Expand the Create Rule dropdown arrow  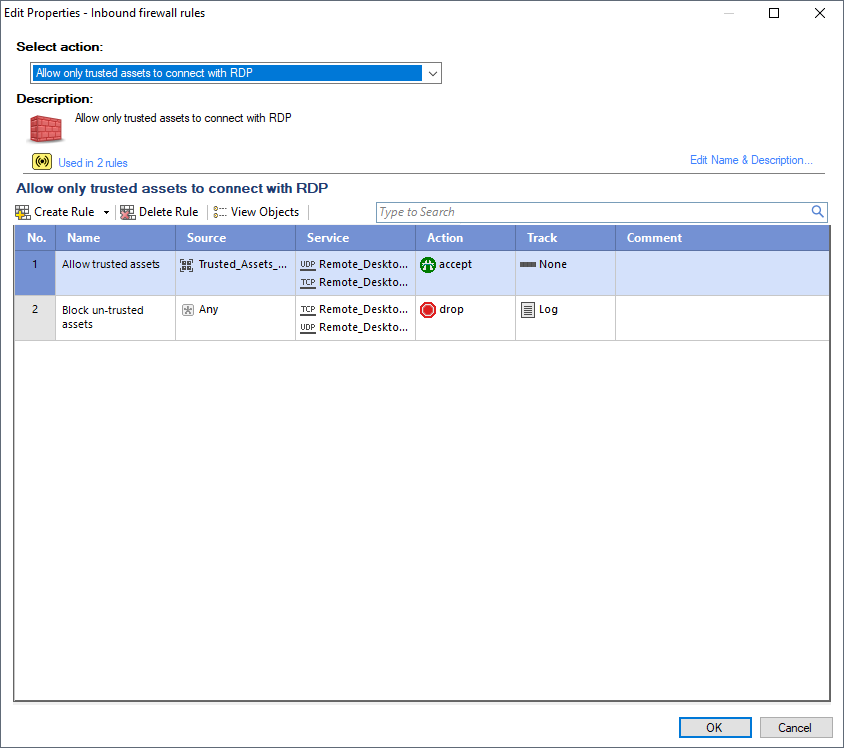[x=106, y=213]
